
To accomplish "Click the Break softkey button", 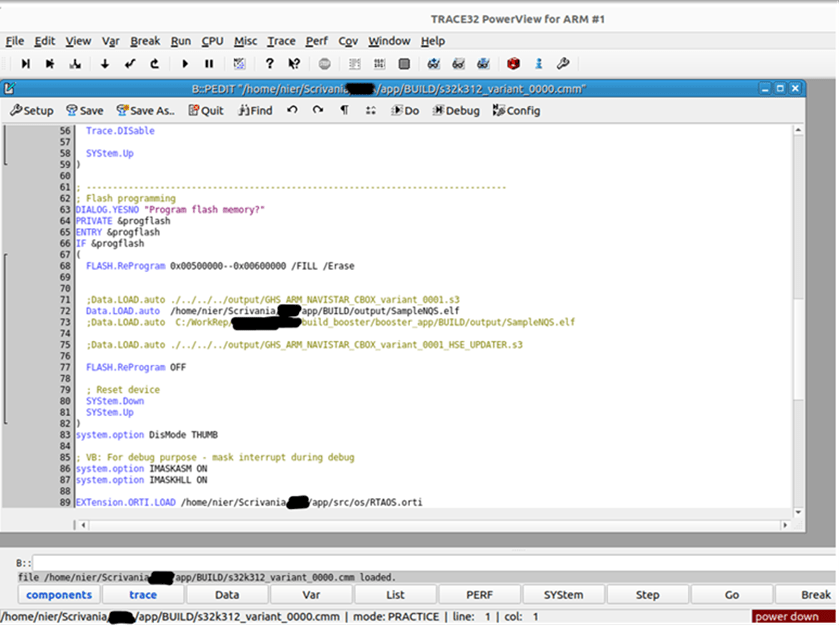I will tap(806, 595).
